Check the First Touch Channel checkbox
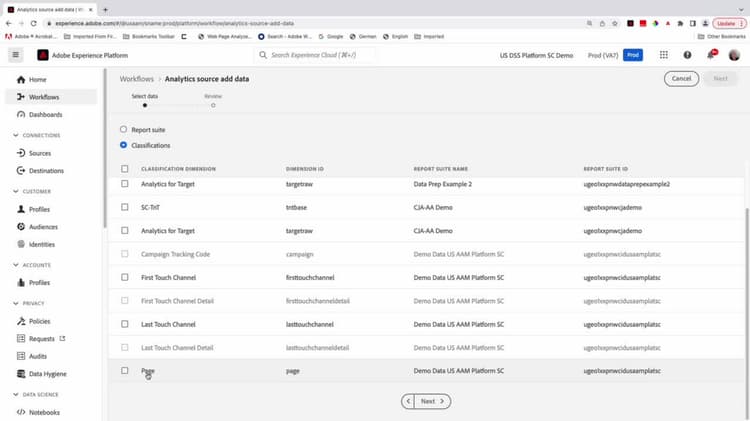750x421 pixels. coord(125,277)
